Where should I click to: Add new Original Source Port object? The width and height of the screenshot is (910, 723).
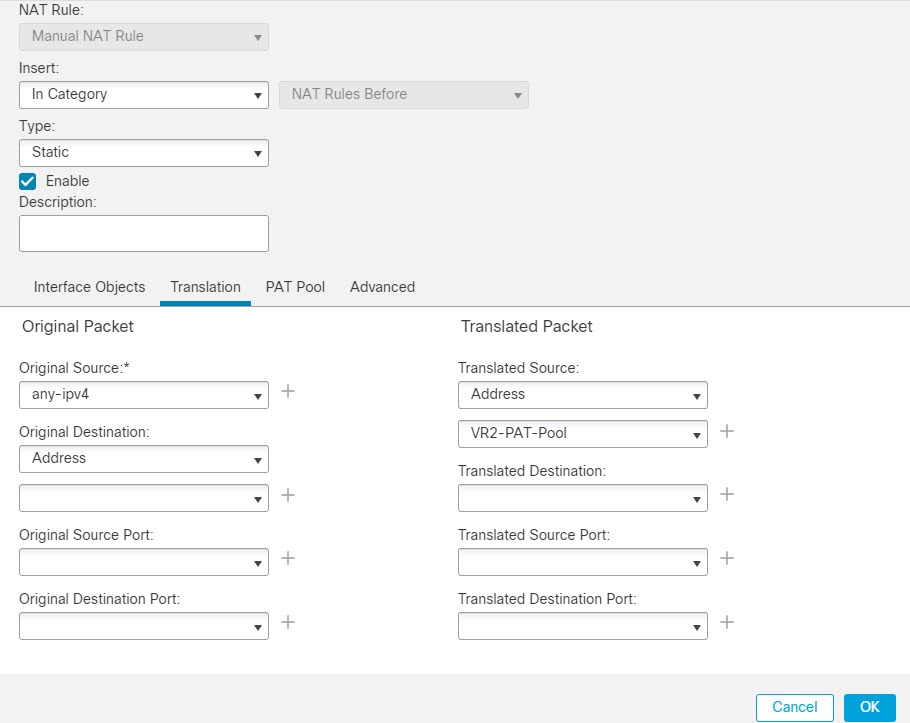(288, 559)
